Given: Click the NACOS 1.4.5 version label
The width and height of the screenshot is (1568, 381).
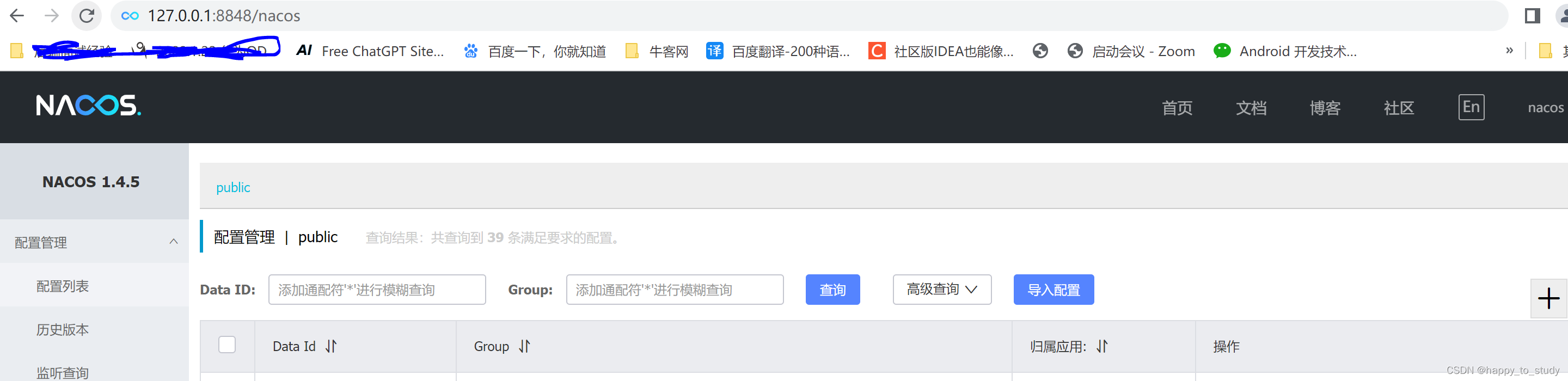Looking at the screenshot, I should 91,181.
